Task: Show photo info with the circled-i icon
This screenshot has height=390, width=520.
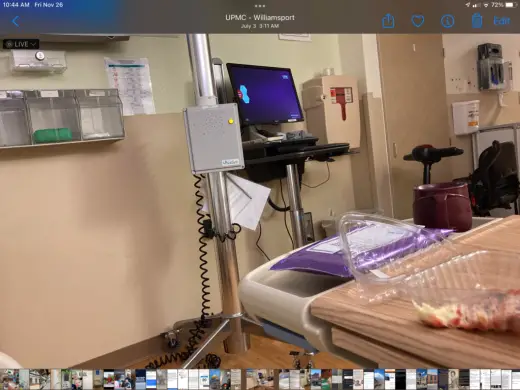Action: pyautogui.click(x=447, y=21)
